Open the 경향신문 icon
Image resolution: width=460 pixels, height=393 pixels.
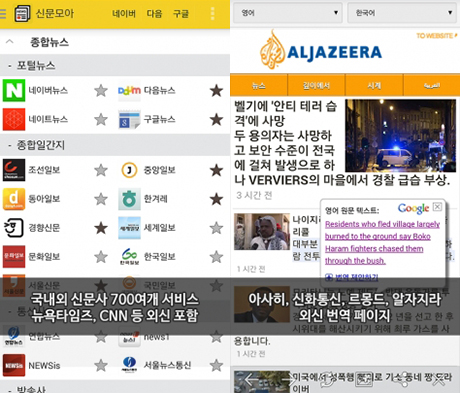(14, 228)
